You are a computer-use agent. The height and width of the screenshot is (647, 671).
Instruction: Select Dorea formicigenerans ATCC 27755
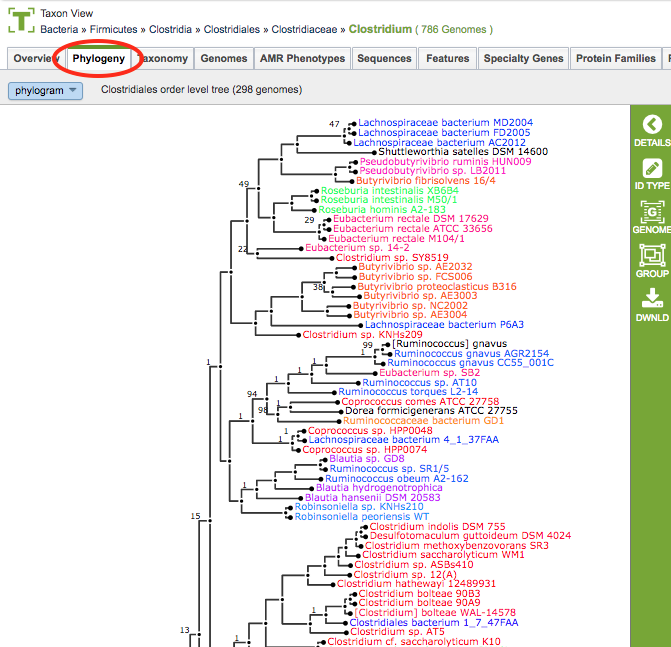[431, 411]
